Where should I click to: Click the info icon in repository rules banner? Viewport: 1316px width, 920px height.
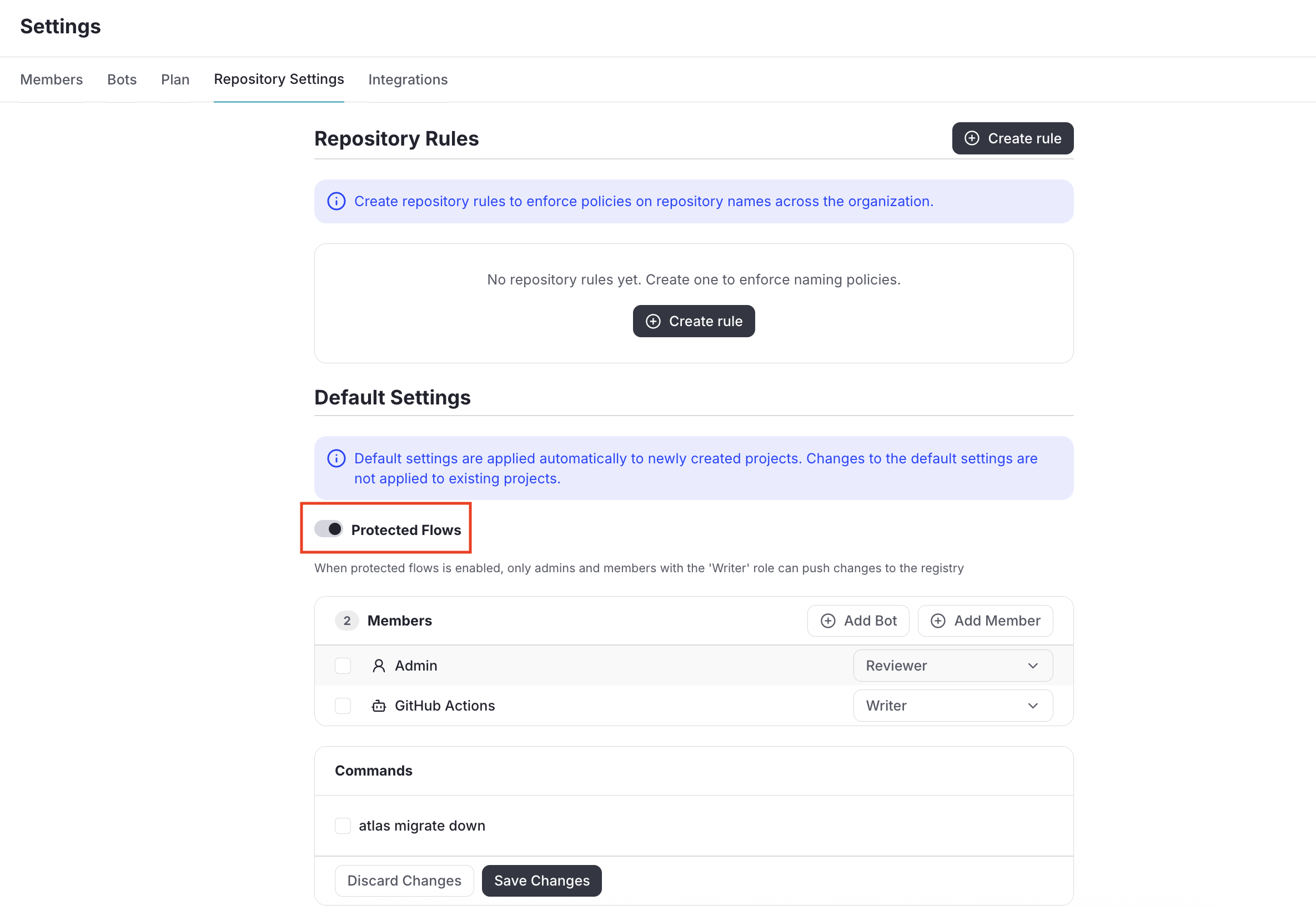click(336, 201)
